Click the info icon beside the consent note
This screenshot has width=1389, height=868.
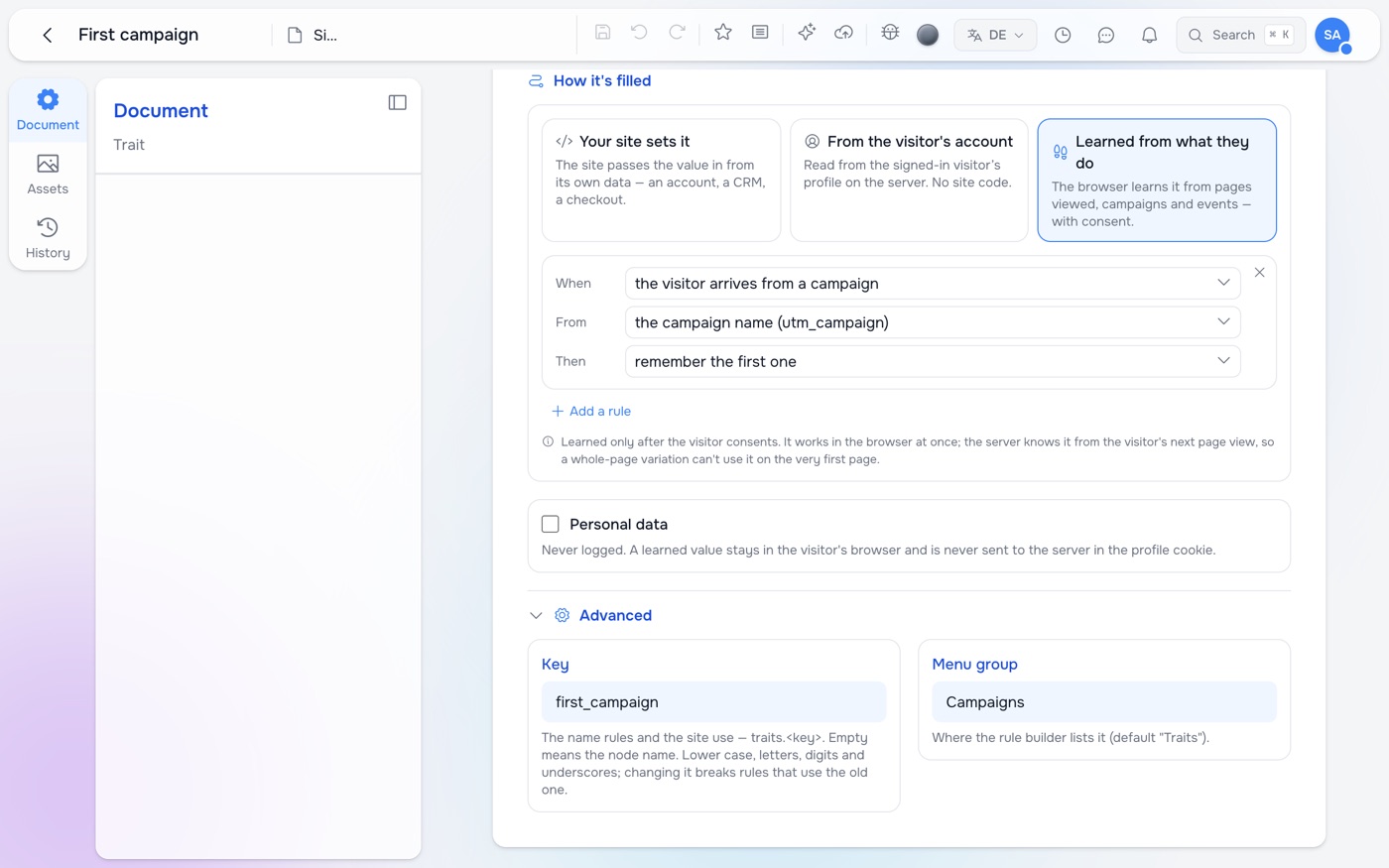click(x=548, y=441)
